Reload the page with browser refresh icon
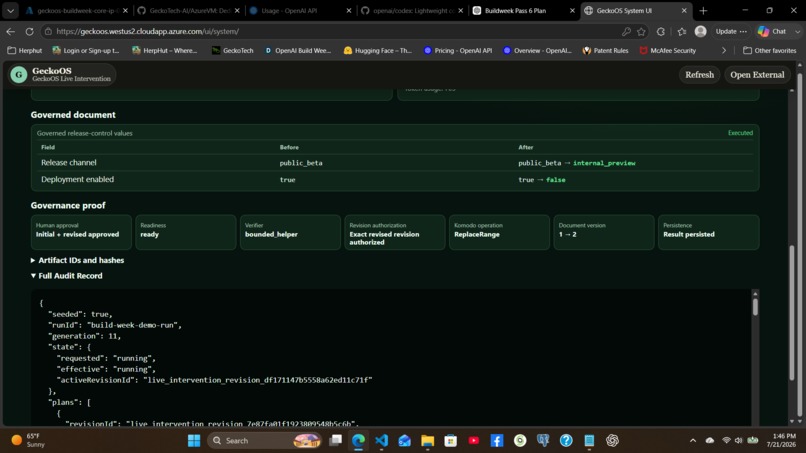The width and height of the screenshot is (806, 453). tap(29, 31)
